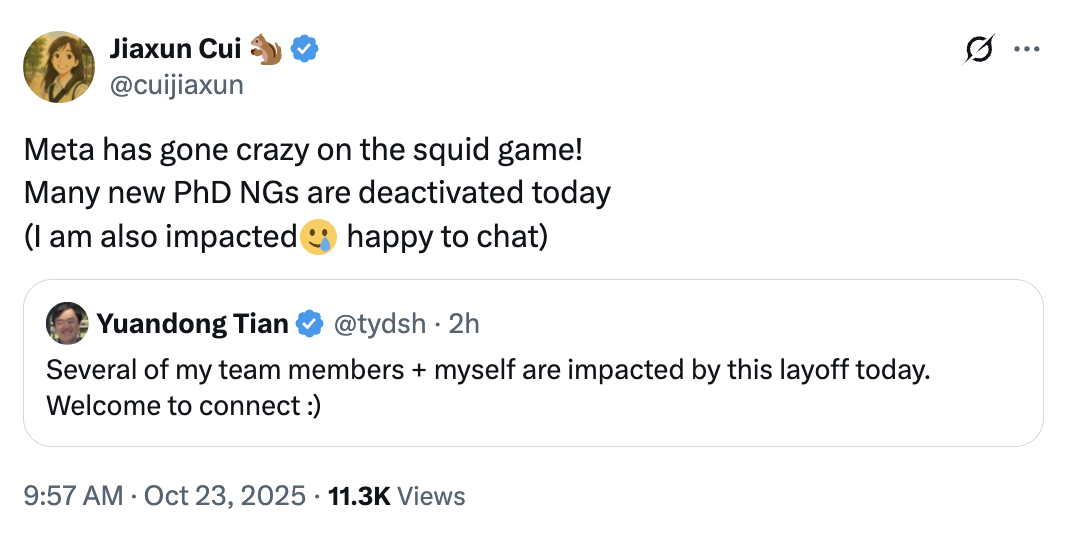Click the teary smiling emoji in the tweet
This screenshot has width=1068, height=540.
[317, 238]
